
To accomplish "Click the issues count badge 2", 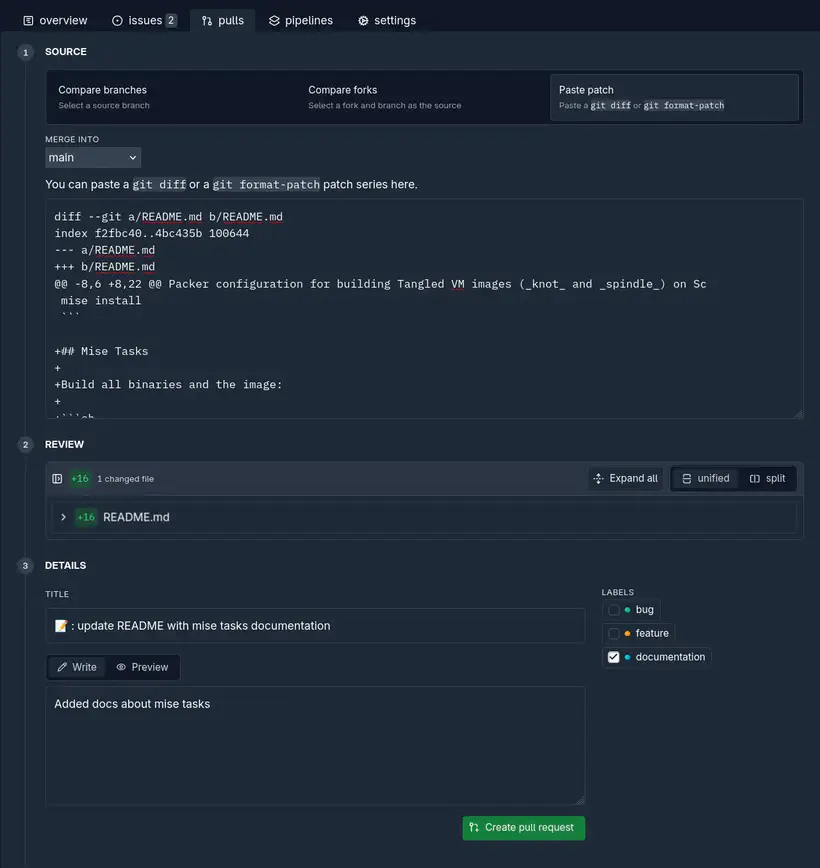I will click(171, 20).
